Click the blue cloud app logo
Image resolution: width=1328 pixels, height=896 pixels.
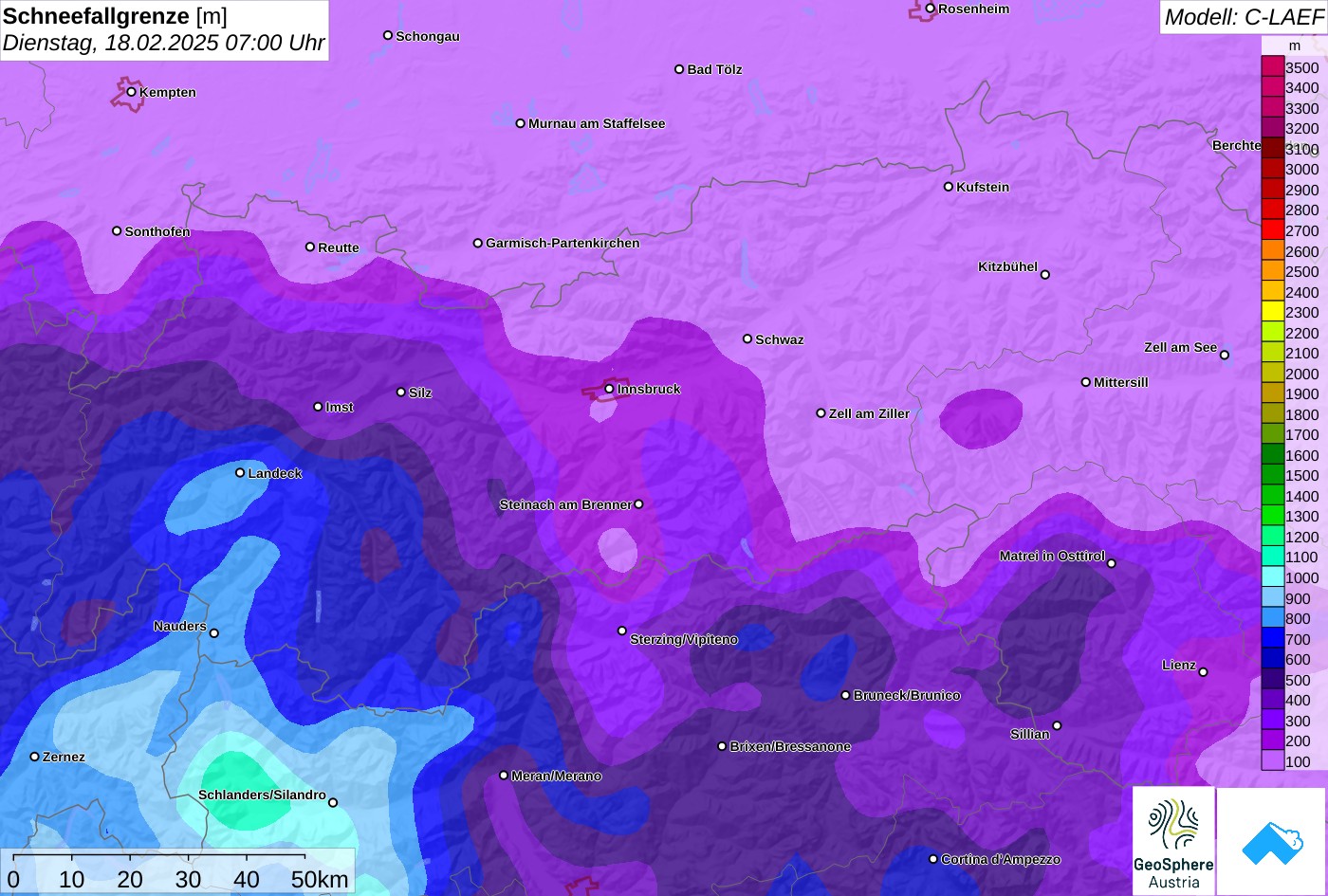tap(1272, 841)
